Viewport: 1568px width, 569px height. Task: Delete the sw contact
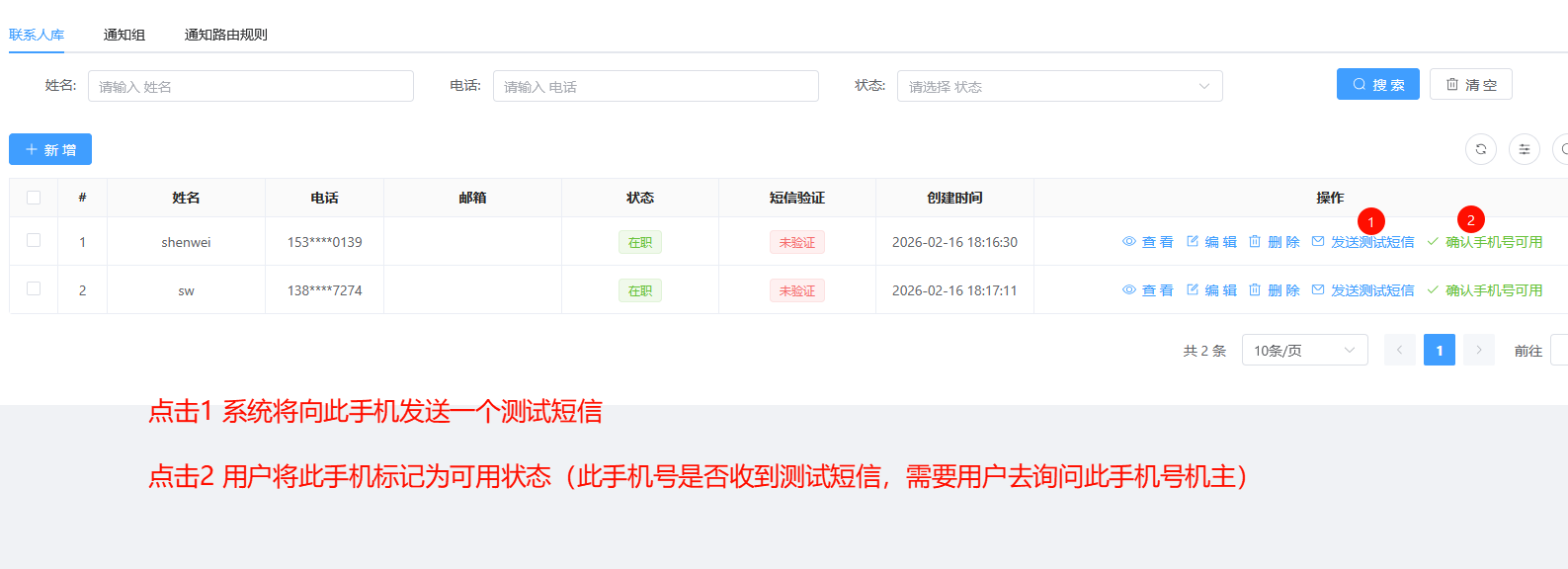point(1274,290)
